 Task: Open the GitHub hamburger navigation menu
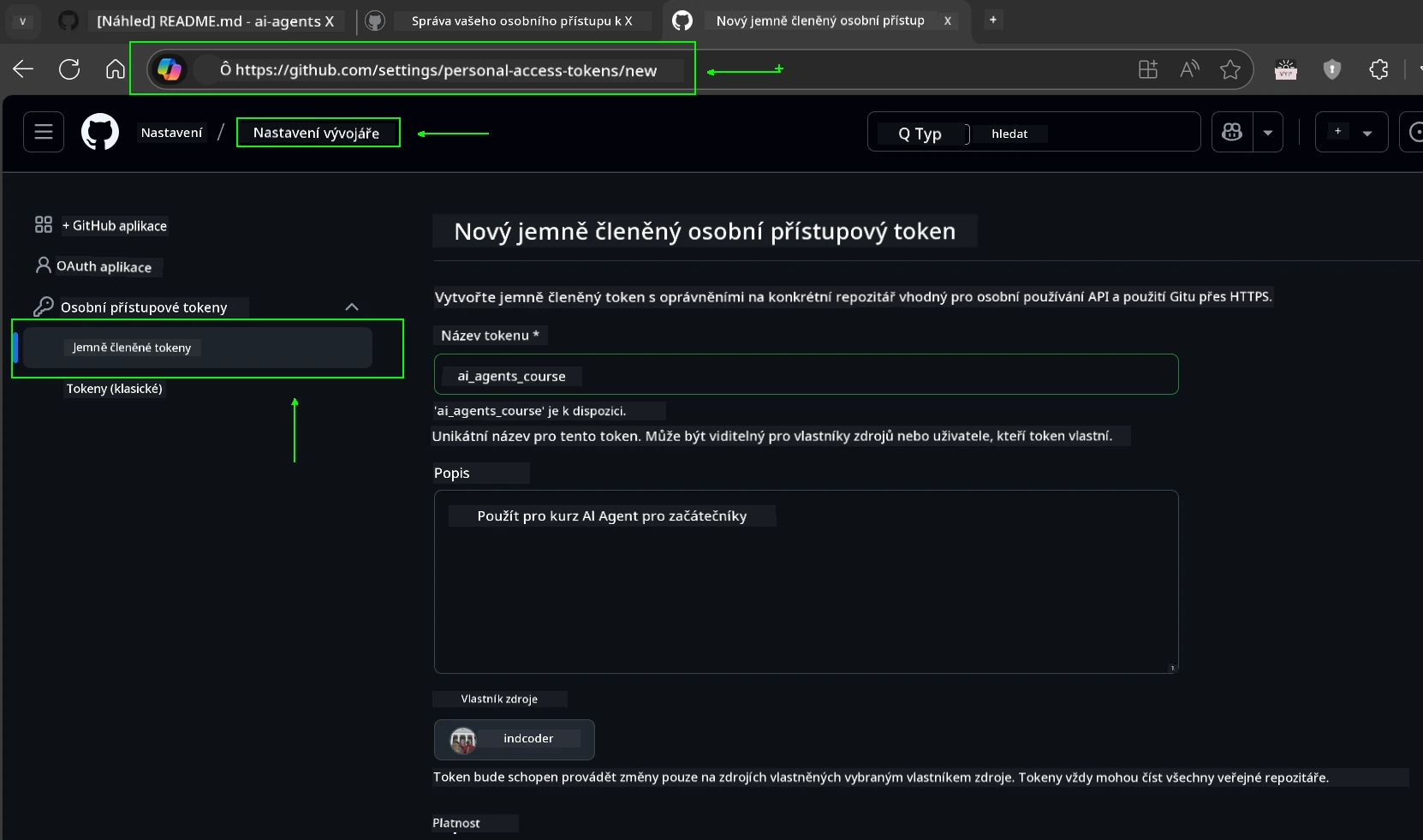42,132
